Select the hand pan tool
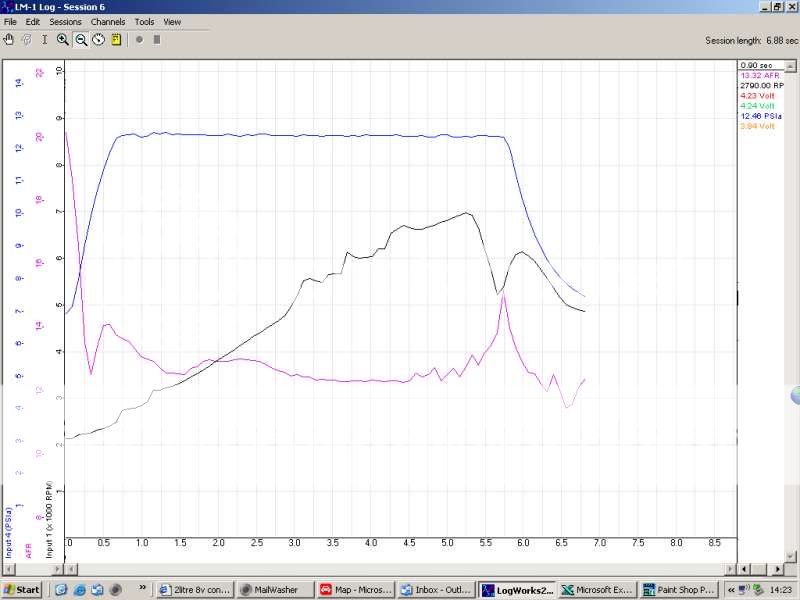 click(9, 40)
